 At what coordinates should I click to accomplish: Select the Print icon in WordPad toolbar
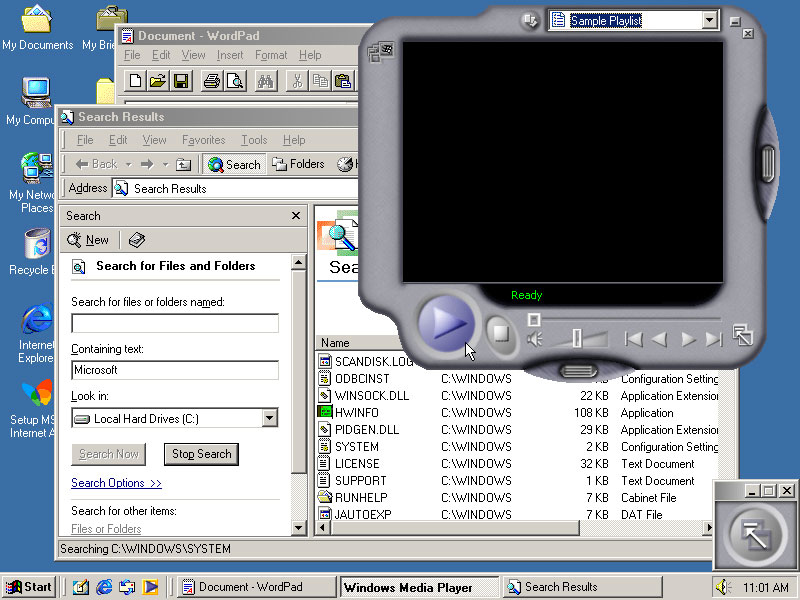(211, 81)
